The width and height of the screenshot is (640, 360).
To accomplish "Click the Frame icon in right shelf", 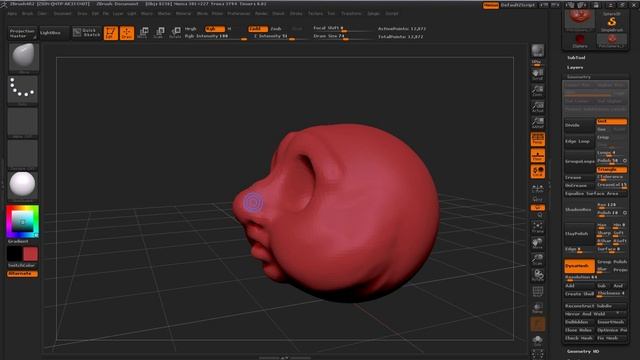I will (538, 227).
